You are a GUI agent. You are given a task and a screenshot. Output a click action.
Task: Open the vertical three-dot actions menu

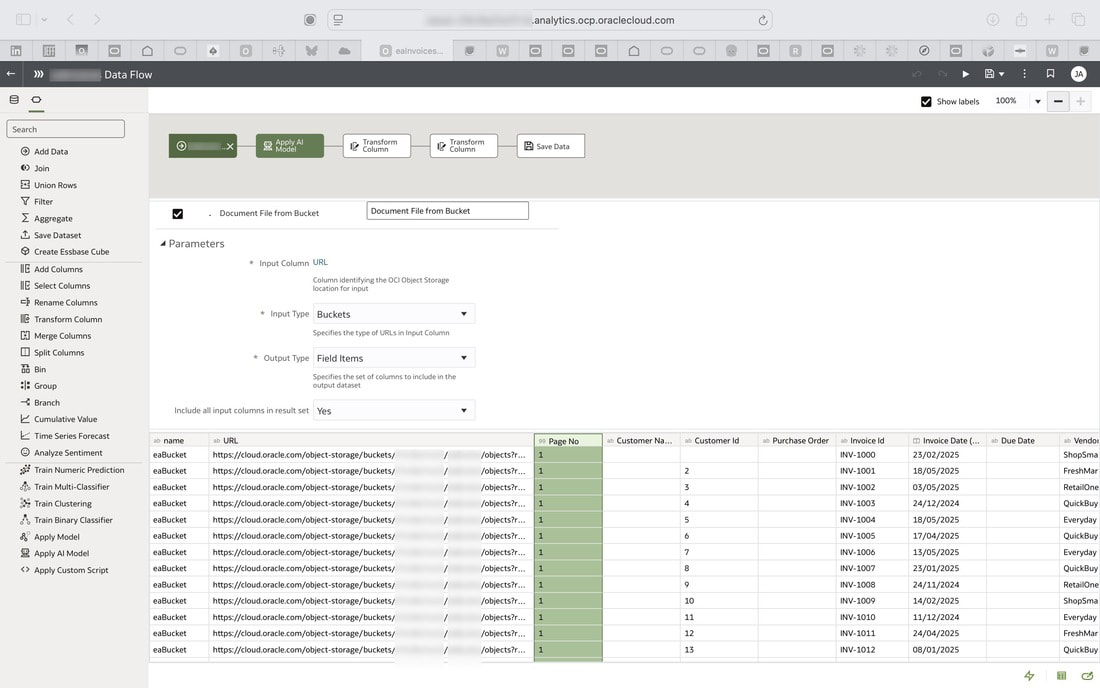pyautogui.click(x=1024, y=74)
